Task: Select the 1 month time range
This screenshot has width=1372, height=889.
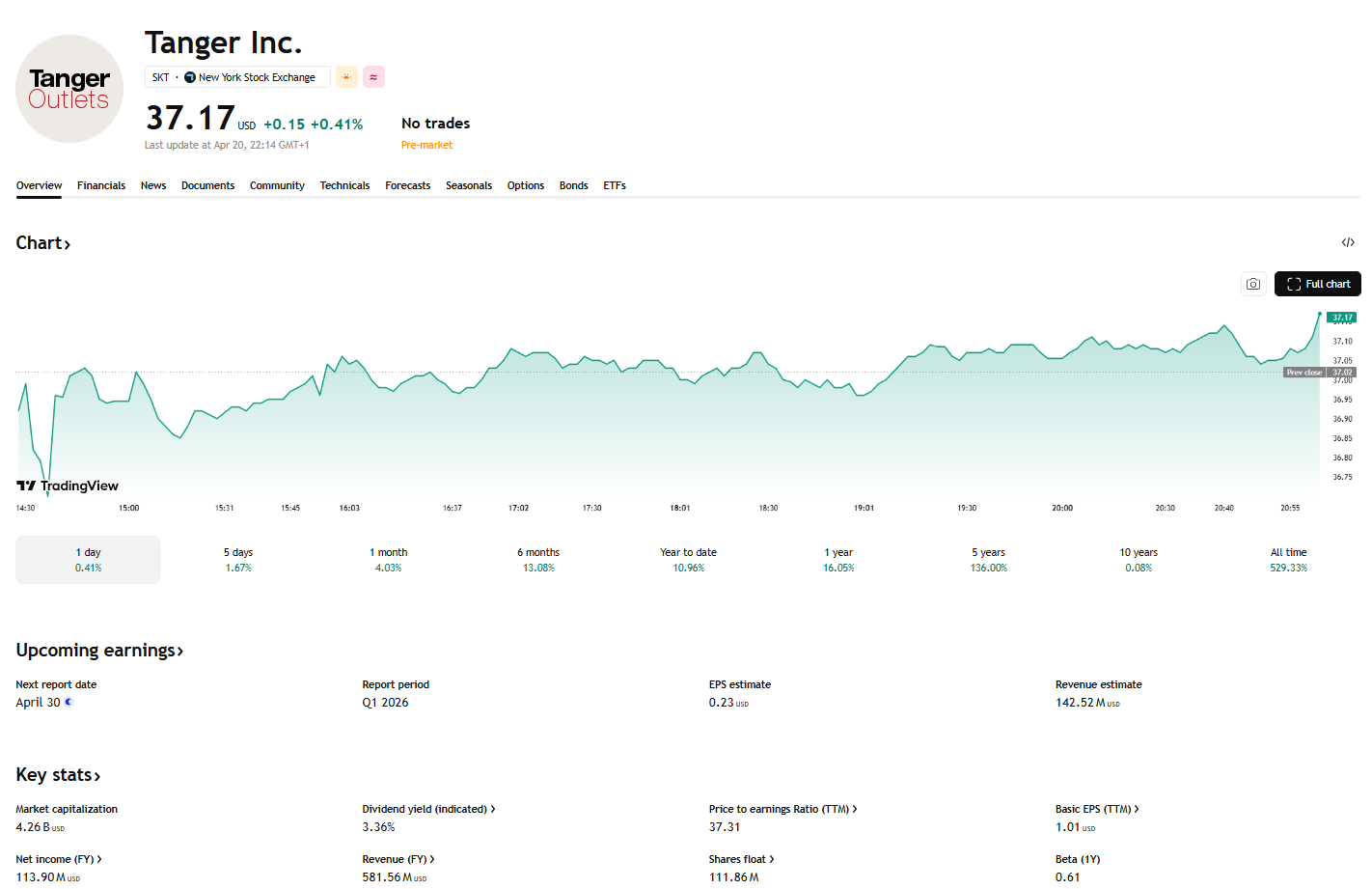Action: pos(388,560)
